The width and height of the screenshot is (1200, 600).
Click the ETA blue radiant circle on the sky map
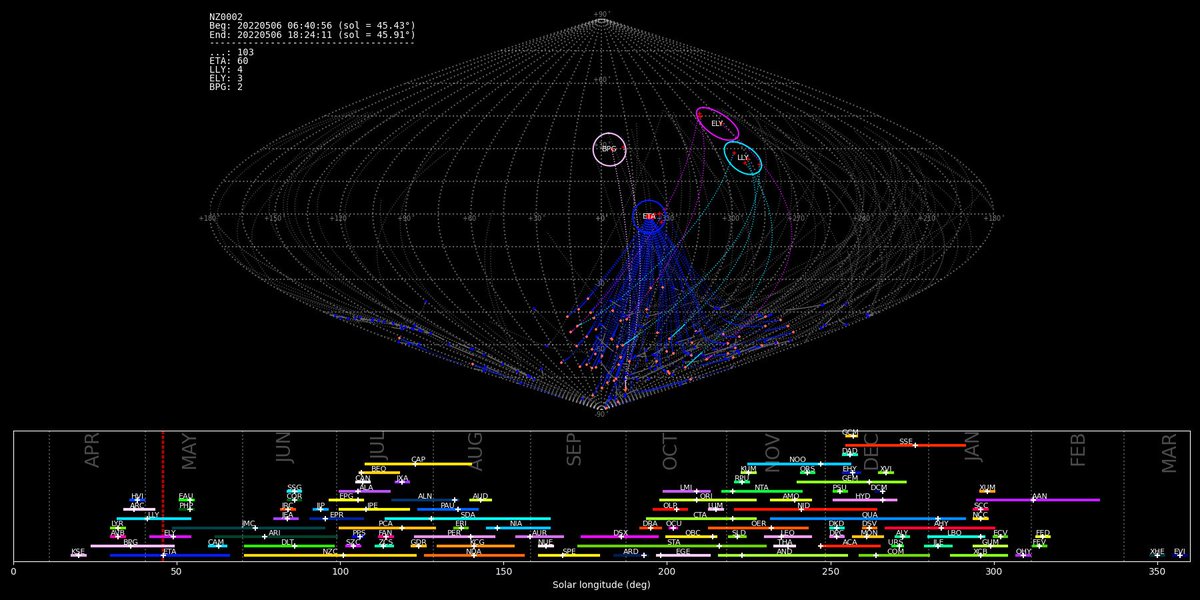click(649, 216)
